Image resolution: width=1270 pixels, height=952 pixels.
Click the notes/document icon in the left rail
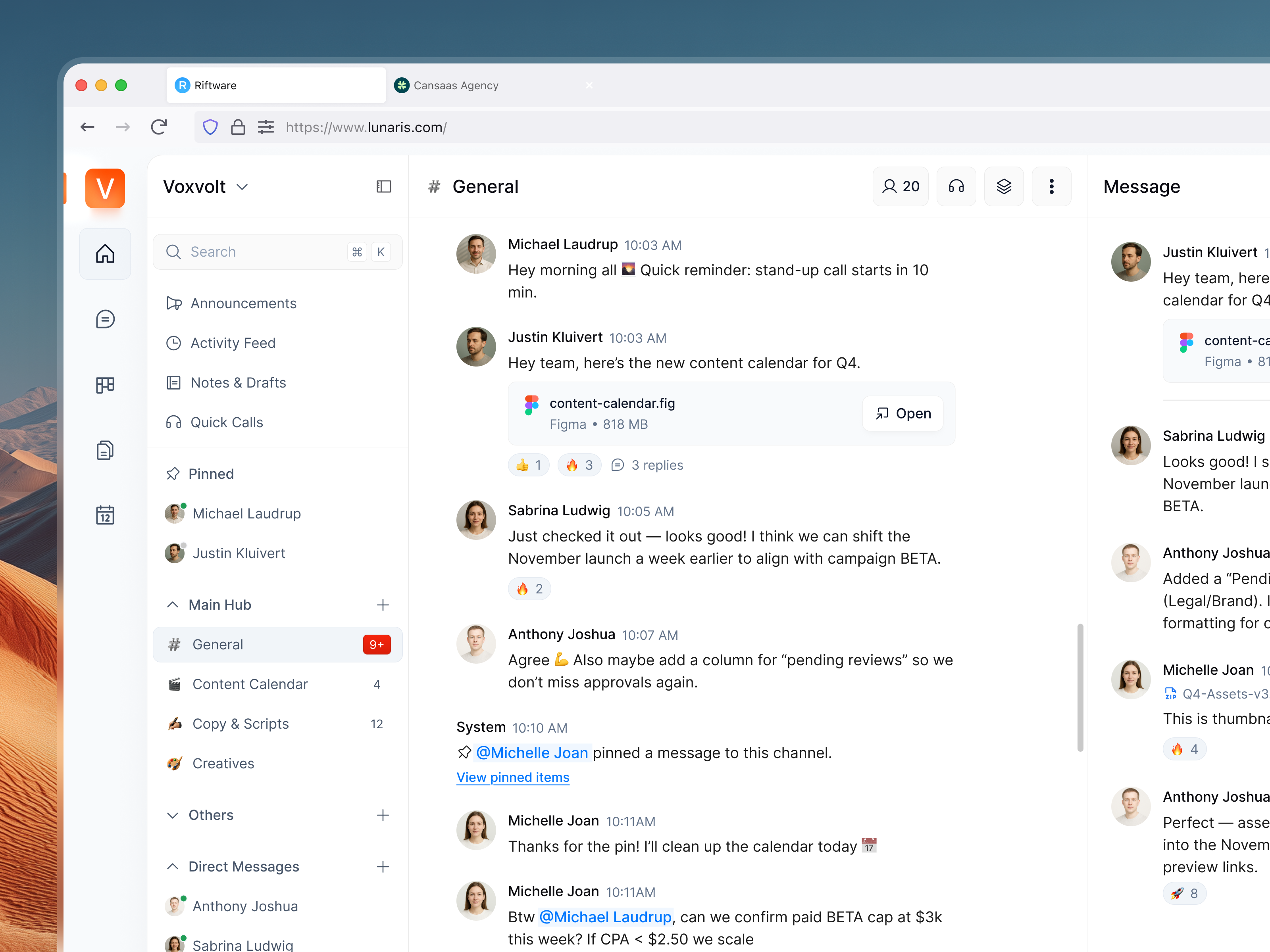[105, 450]
